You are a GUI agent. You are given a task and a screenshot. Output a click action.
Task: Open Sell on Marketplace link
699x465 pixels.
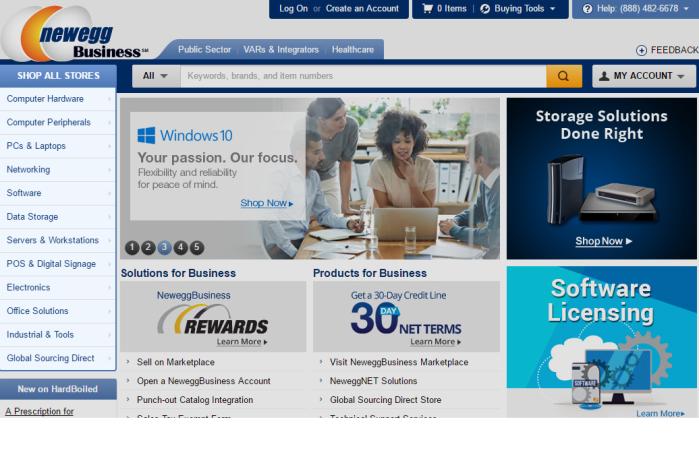176,362
